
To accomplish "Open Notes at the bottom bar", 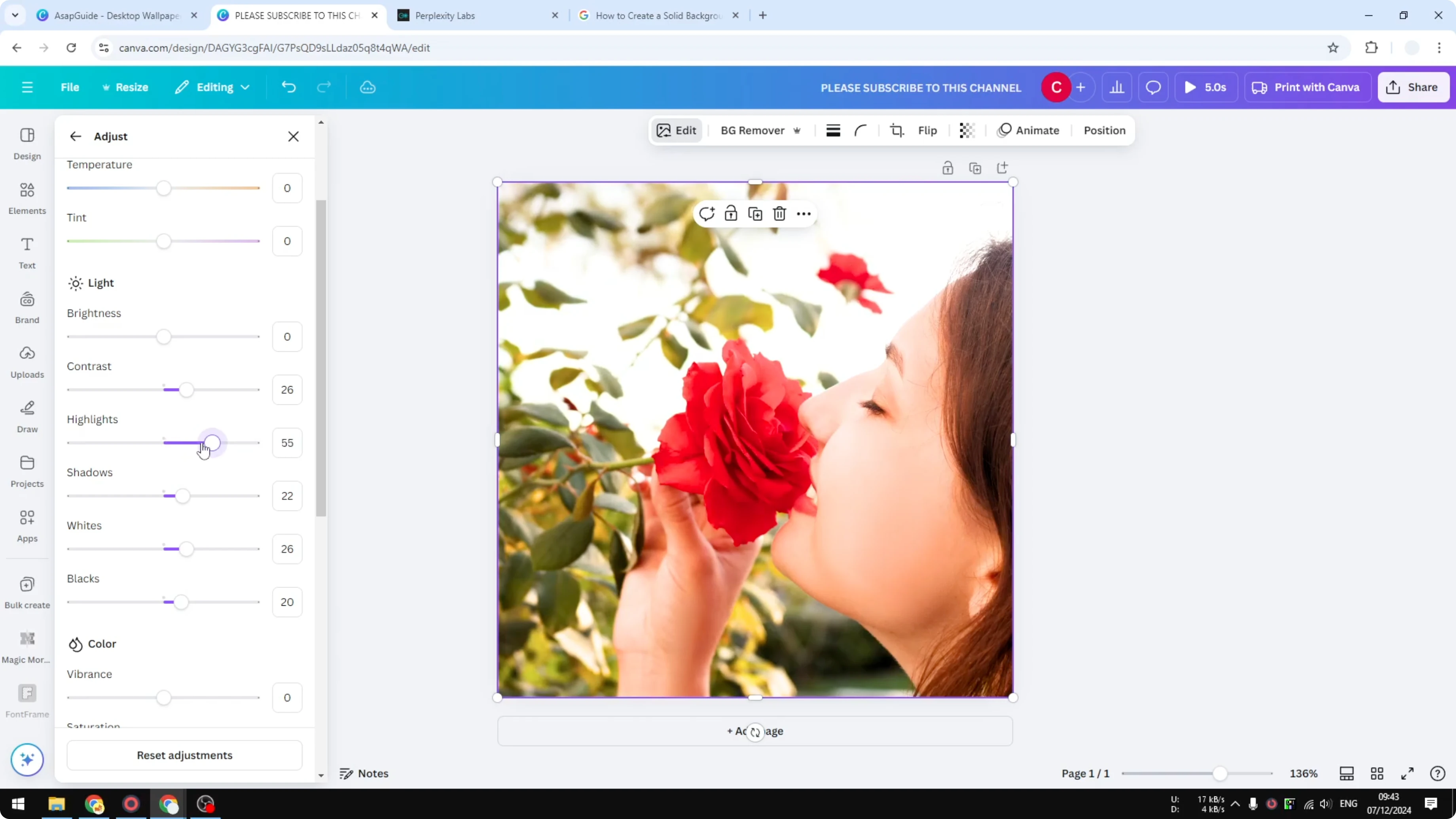I will (x=364, y=773).
